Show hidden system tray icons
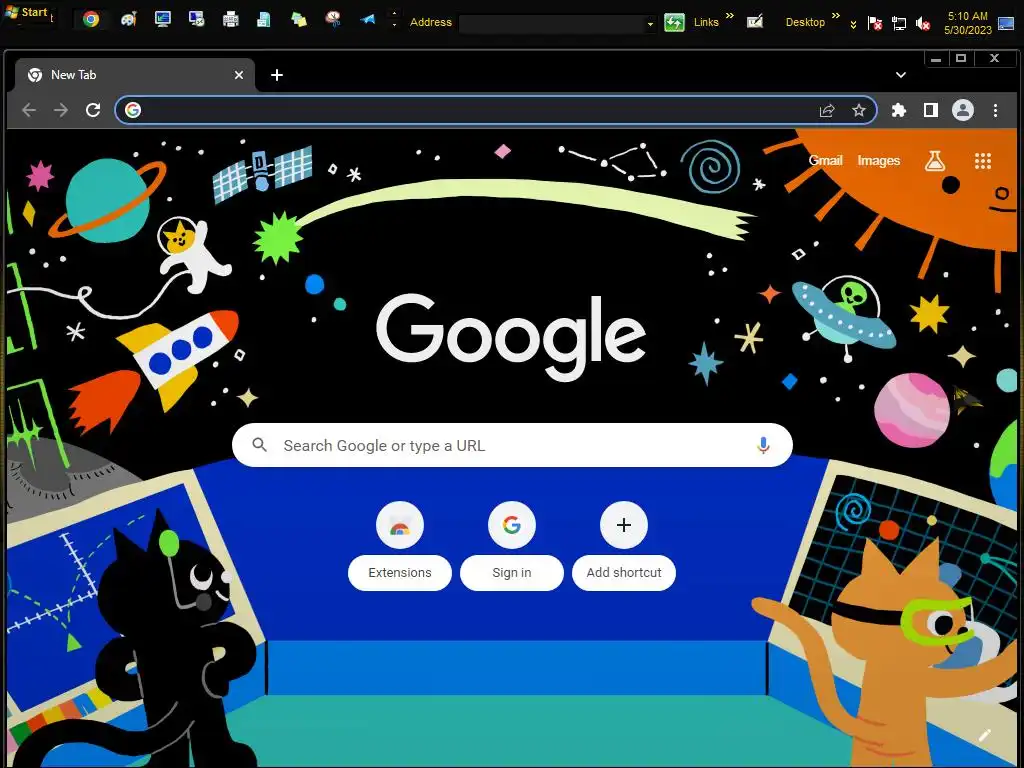The height and width of the screenshot is (768, 1024). pyautogui.click(x=853, y=25)
